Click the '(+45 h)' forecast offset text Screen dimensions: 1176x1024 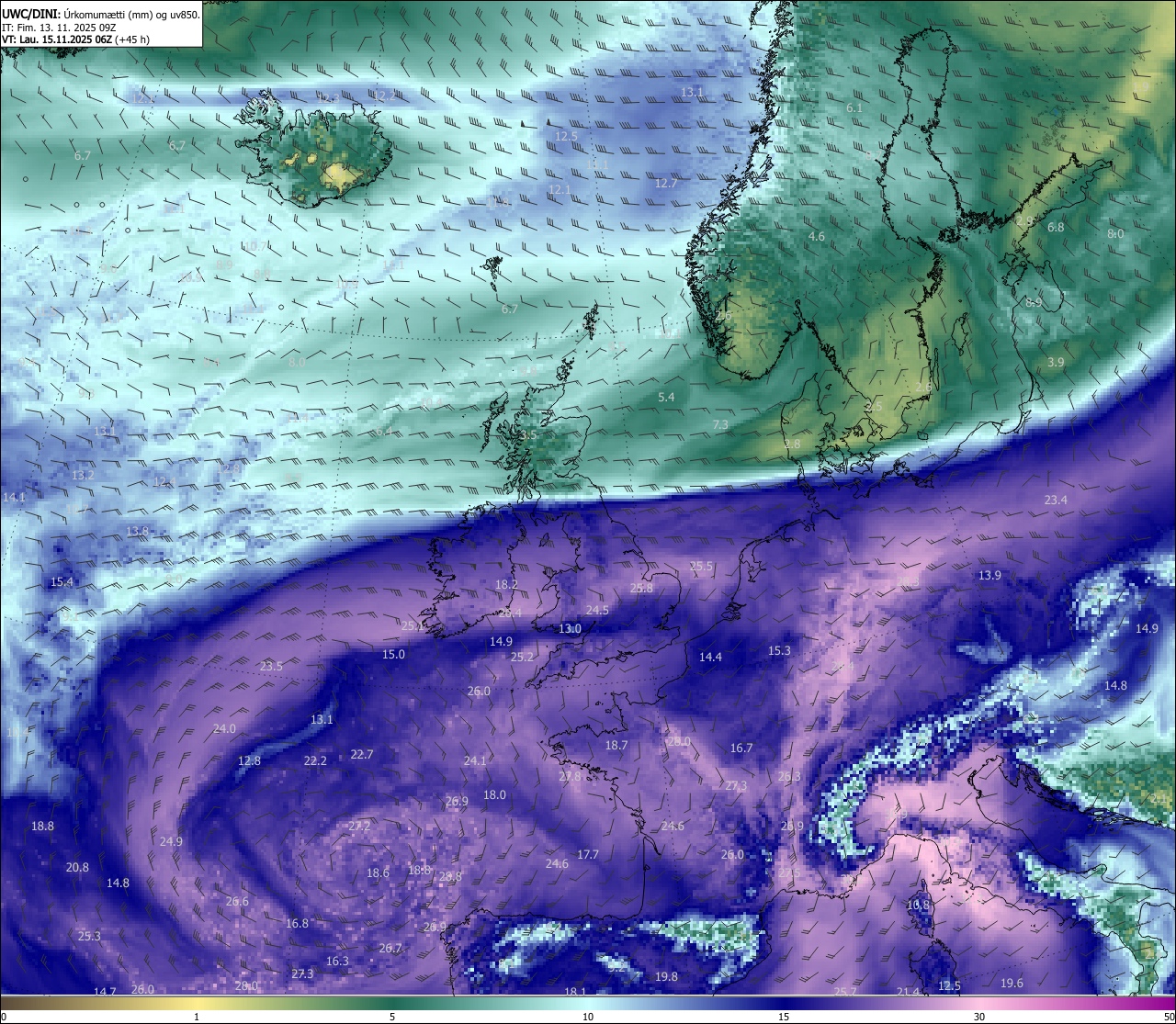(132, 39)
